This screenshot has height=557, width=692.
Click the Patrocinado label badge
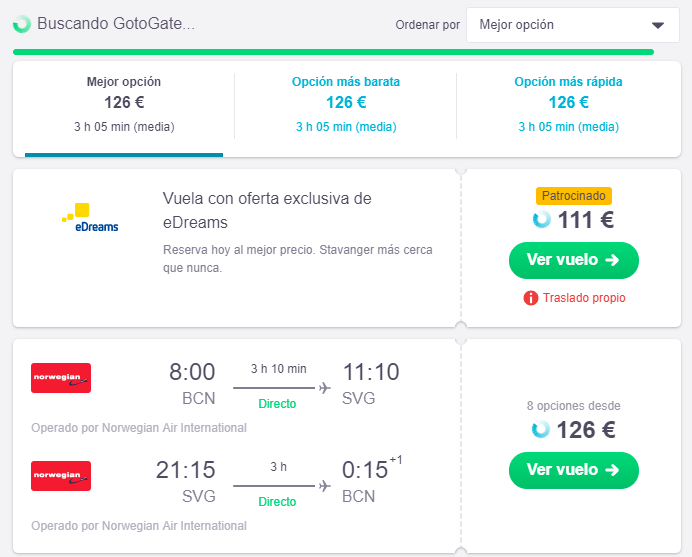pyautogui.click(x=573, y=196)
